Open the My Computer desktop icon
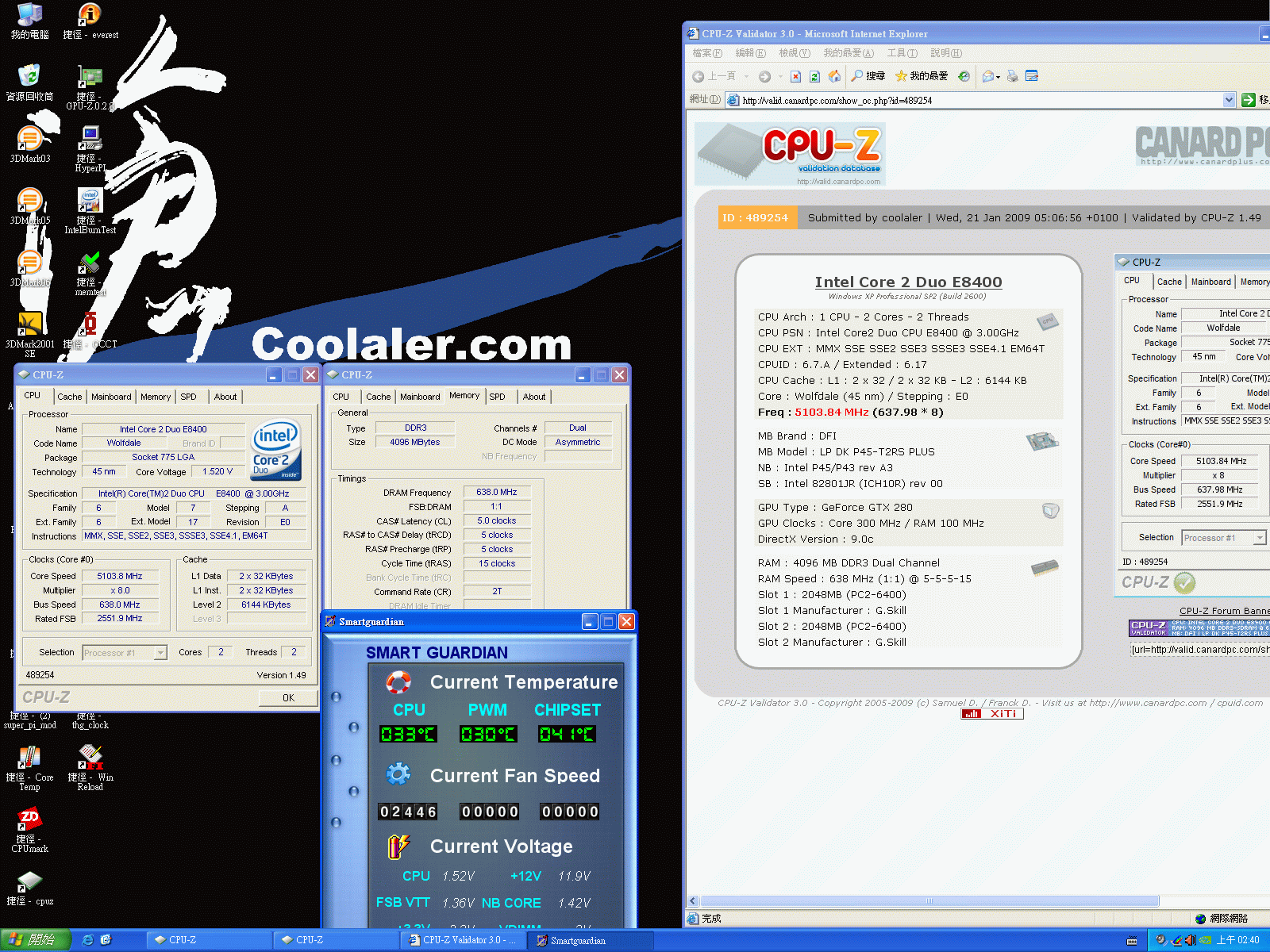This screenshot has height=952, width=1270. pos(29,21)
